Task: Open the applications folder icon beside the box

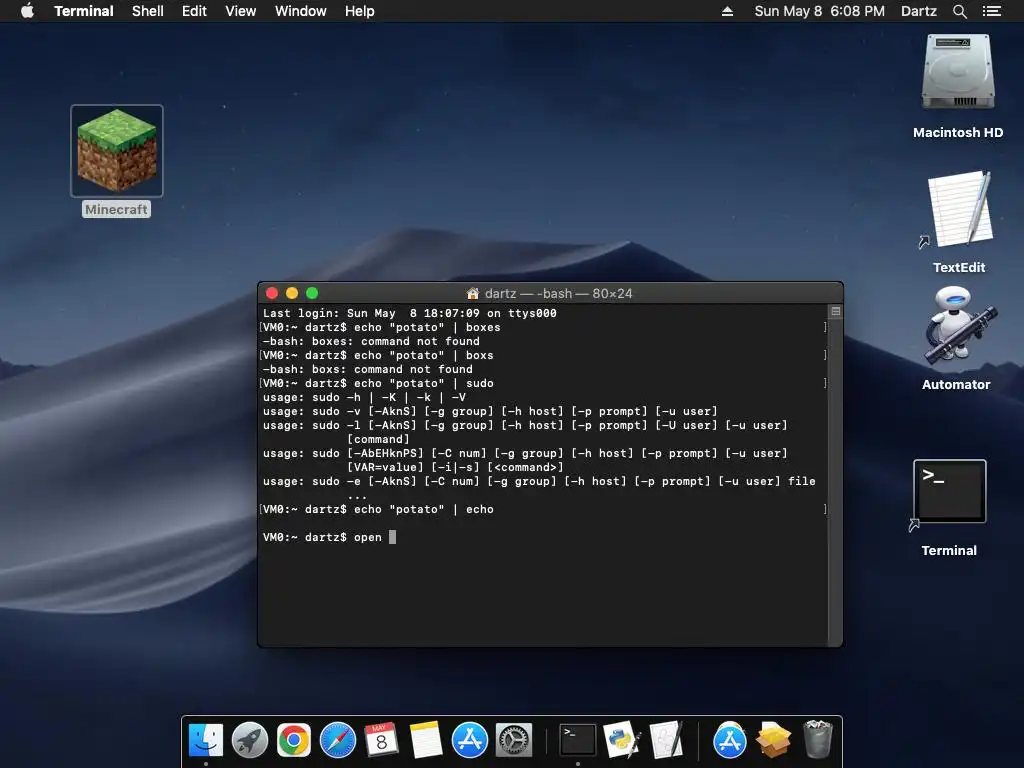Action: (x=729, y=740)
